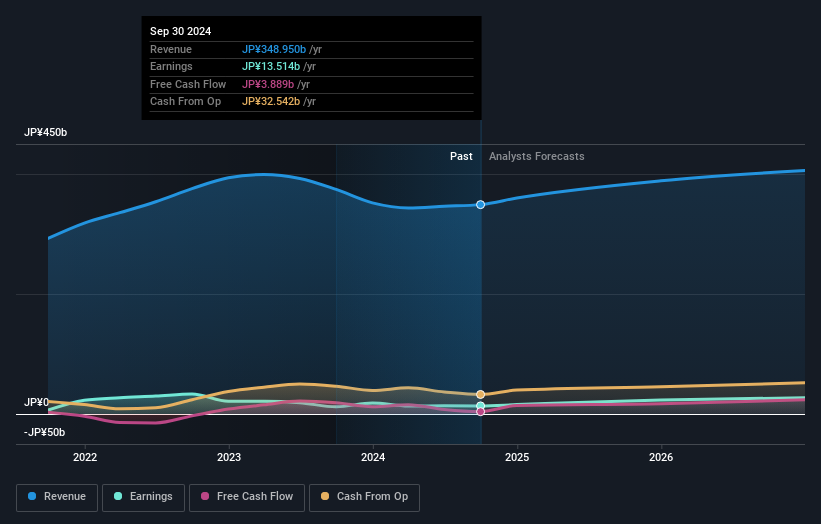
Task: Click the JP¥3.889b free cash flow value
Action: click(268, 84)
